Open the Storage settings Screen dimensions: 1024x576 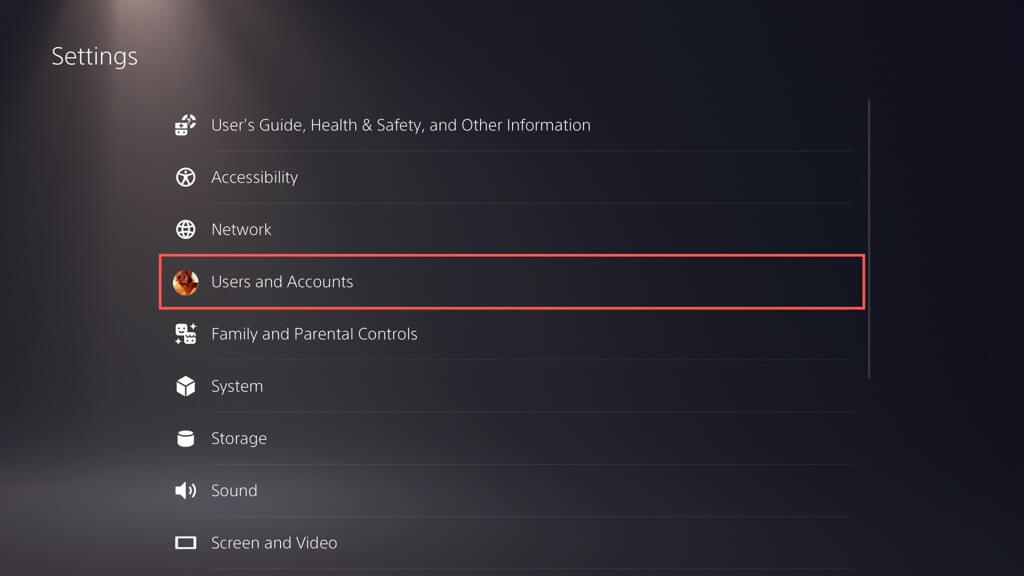239,438
